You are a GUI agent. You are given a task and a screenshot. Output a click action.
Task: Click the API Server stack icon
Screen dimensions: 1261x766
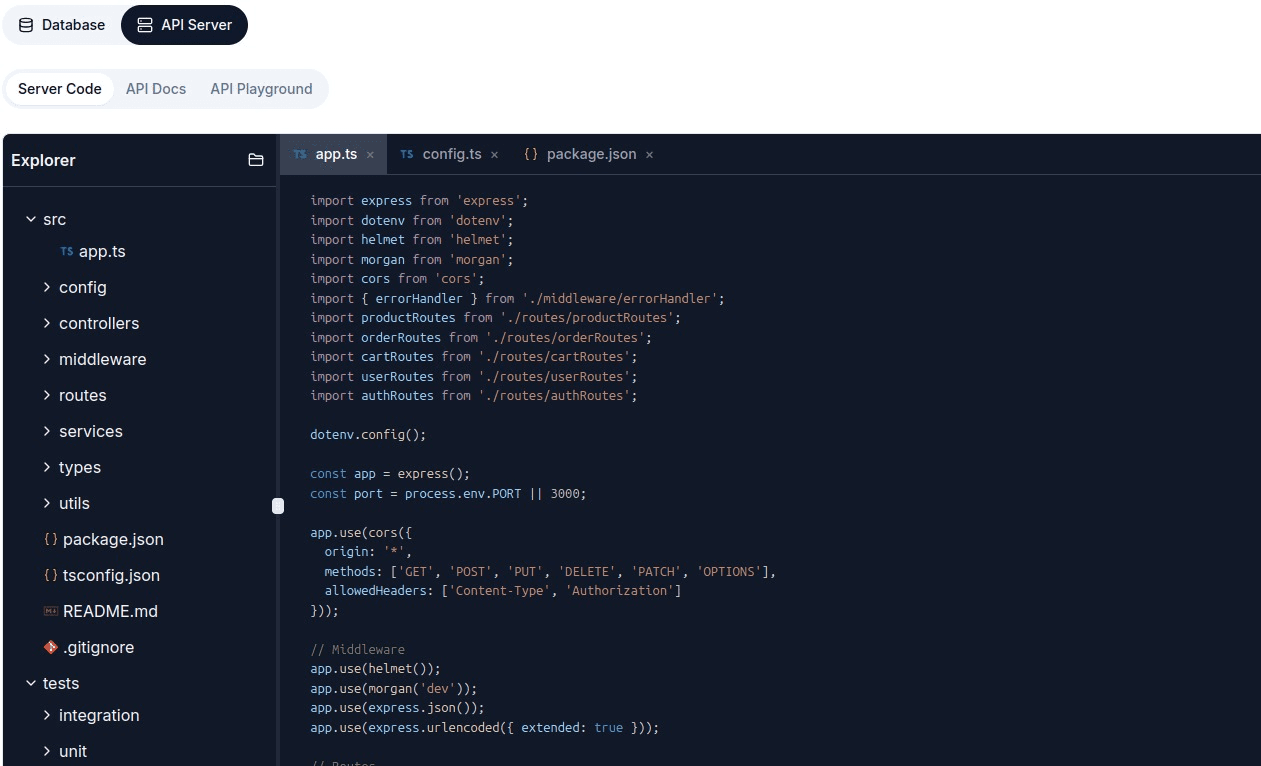[x=145, y=25]
